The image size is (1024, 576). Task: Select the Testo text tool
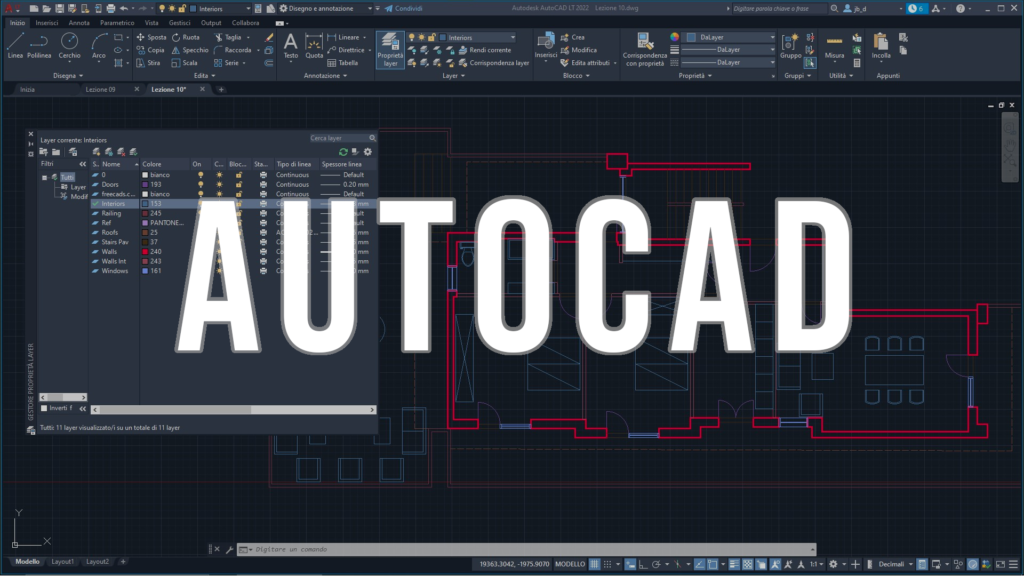pyautogui.click(x=291, y=46)
